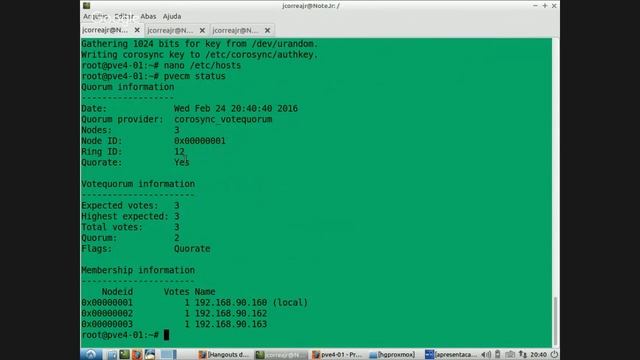Switch to pve4-01 browser window in taskbar
The image size is (640, 360).
(x=338, y=355)
